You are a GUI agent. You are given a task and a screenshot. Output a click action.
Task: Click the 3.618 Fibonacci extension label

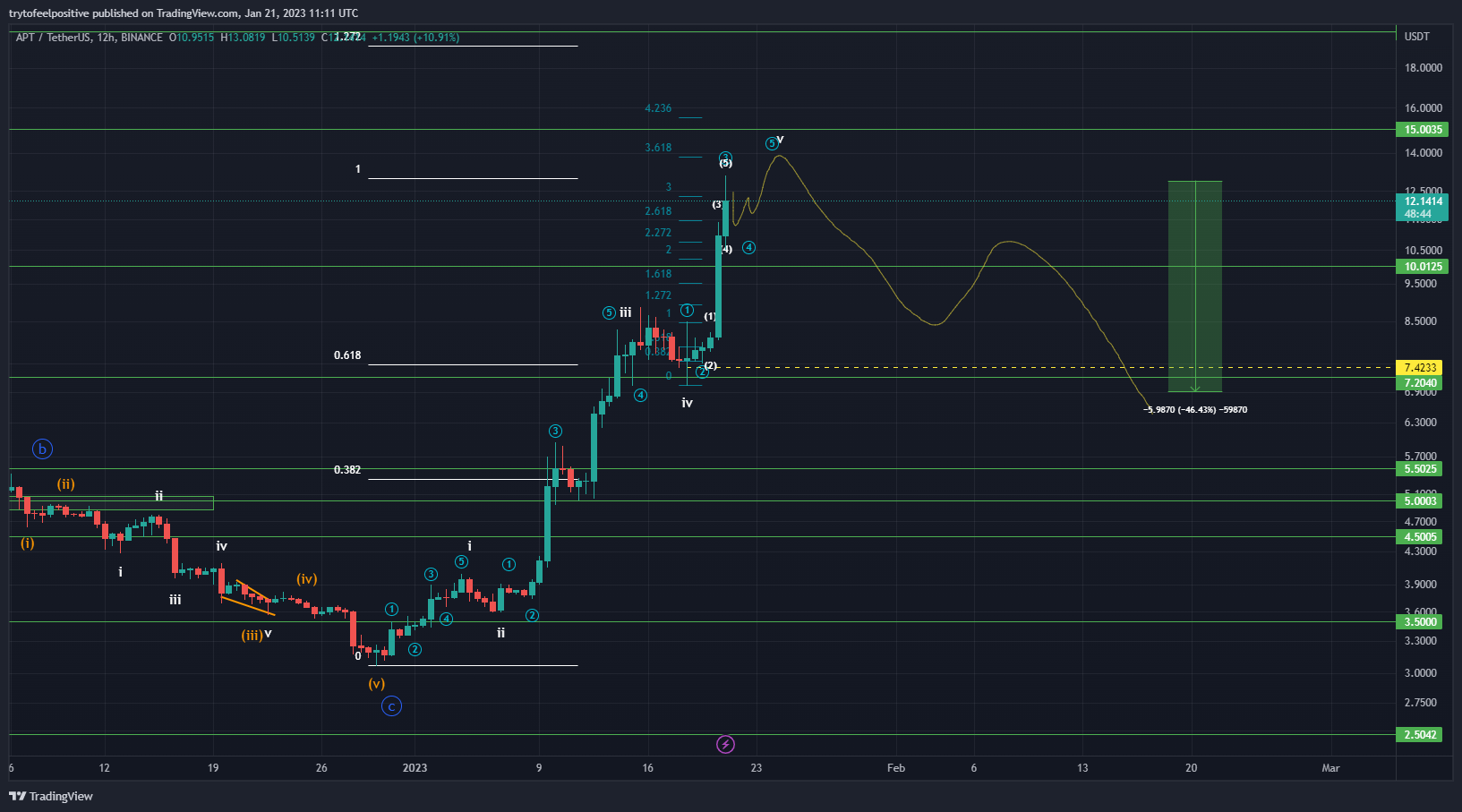click(x=658, y=148)
